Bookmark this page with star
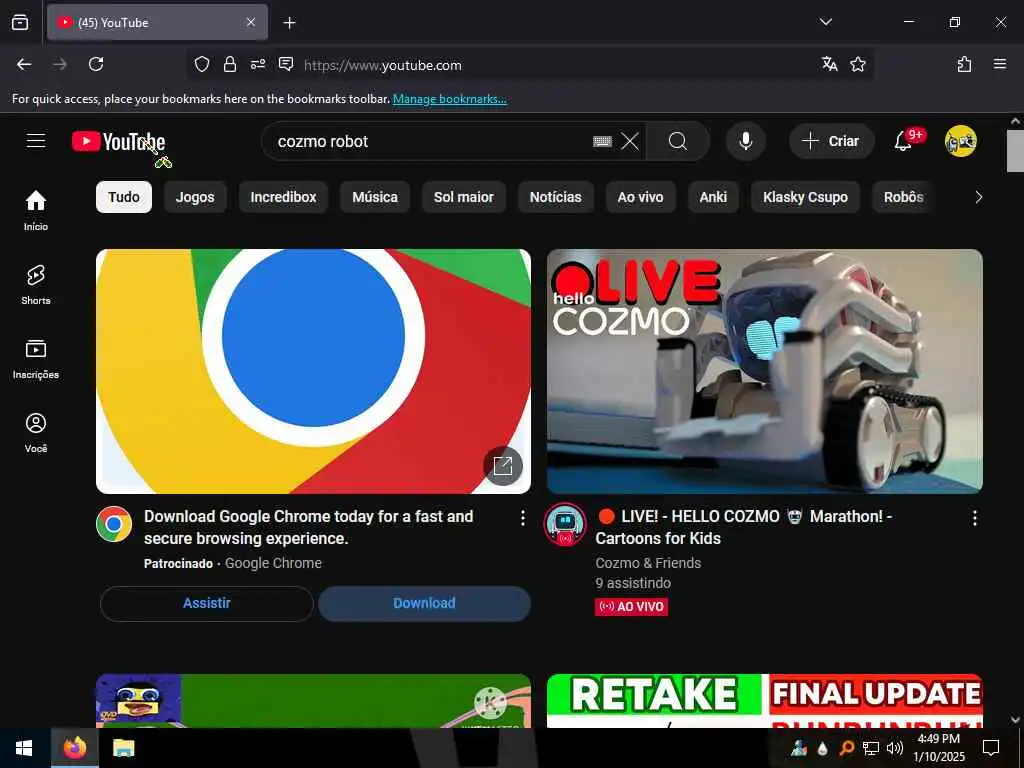Image resolution: width=1024 pixels, height=768 pixels. tap(858, 64)
